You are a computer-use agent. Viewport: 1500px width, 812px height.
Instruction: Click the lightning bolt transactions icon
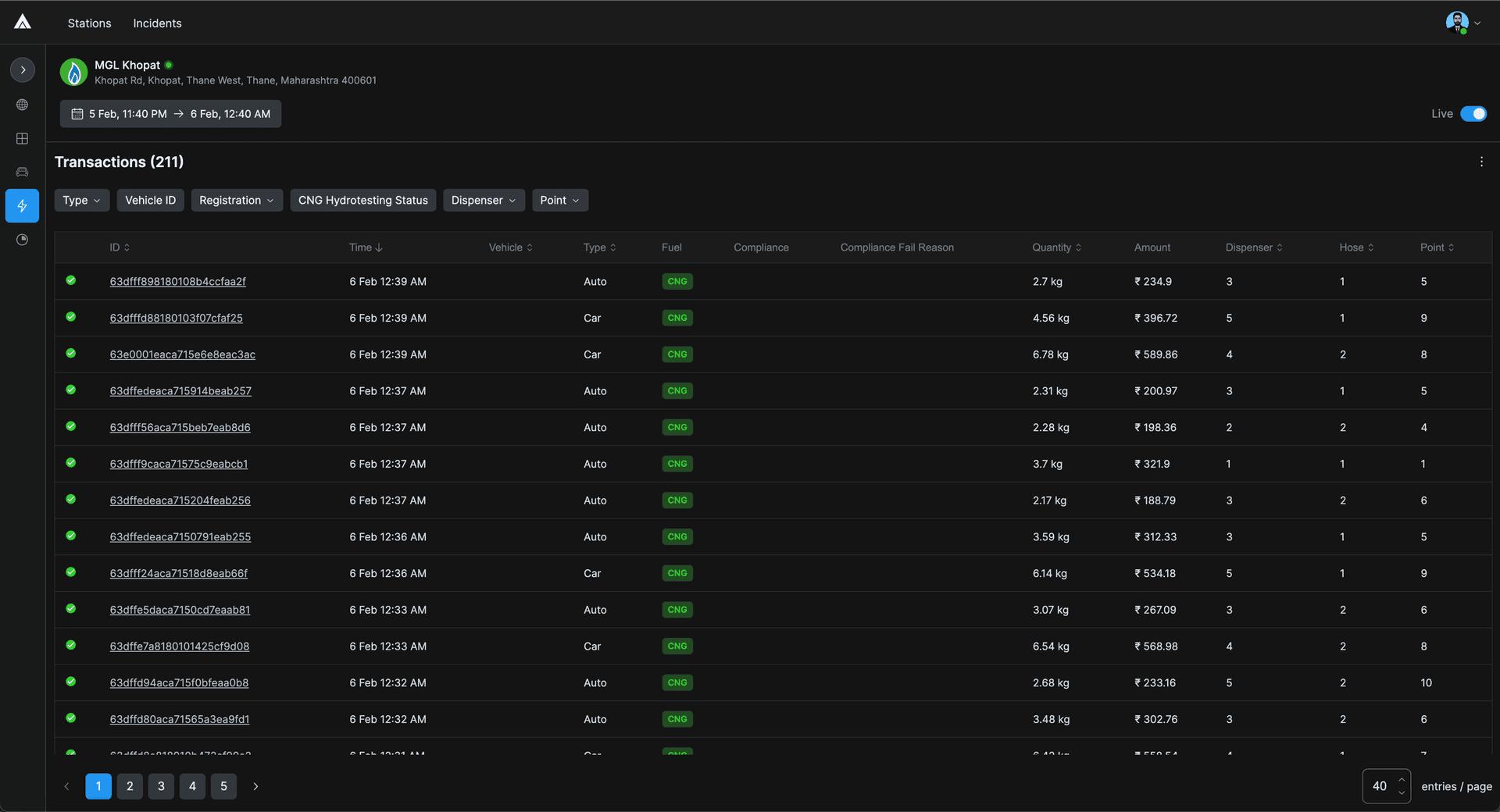coord(22,206)
